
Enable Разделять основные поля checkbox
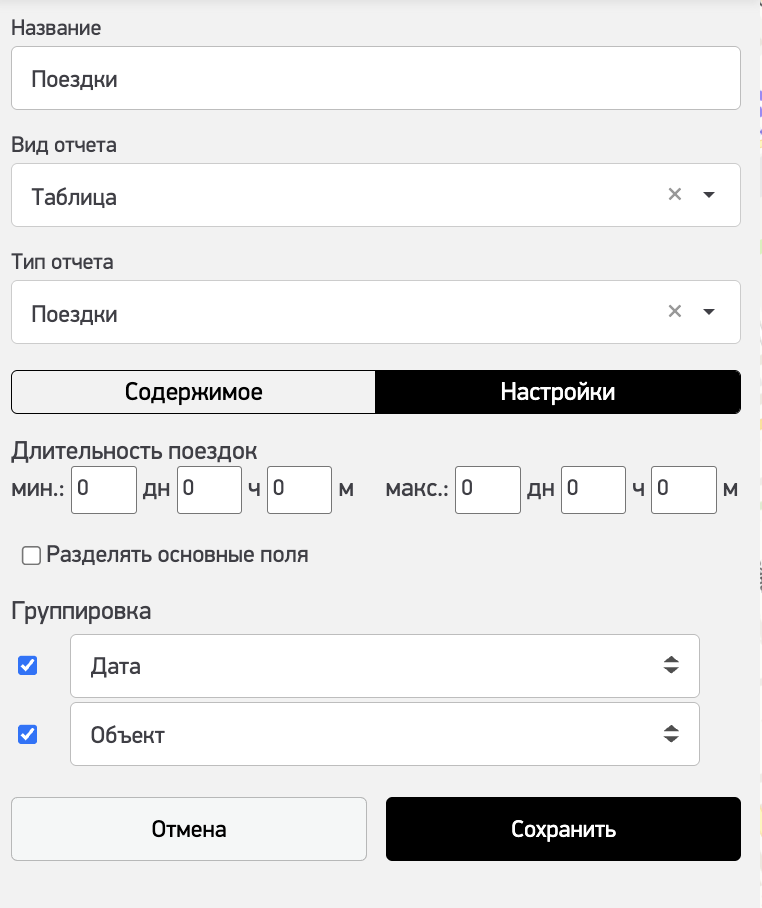(x=31, y=555)
